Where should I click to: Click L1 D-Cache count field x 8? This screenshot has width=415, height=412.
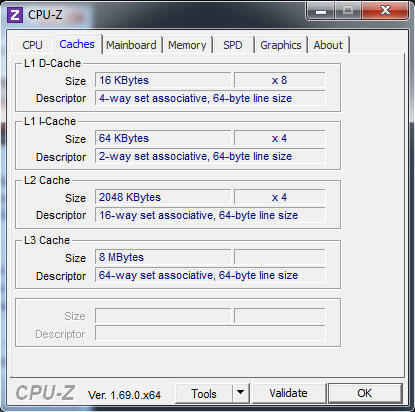coord(279,80)
